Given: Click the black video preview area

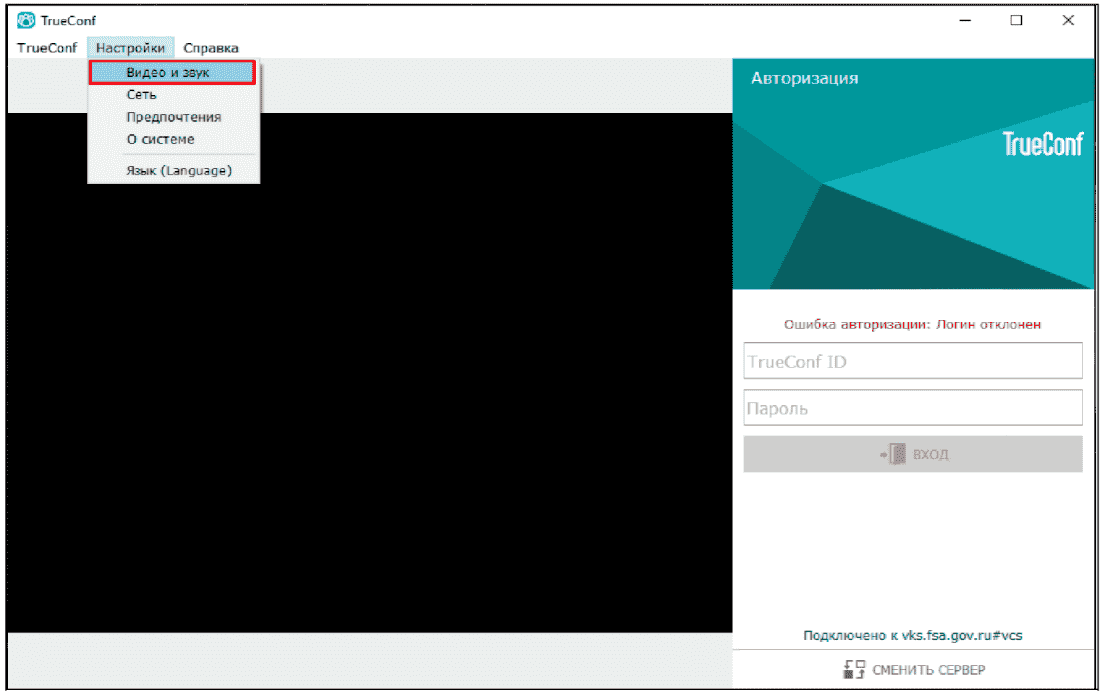Looking at the screenshot, I should point(370,393).
